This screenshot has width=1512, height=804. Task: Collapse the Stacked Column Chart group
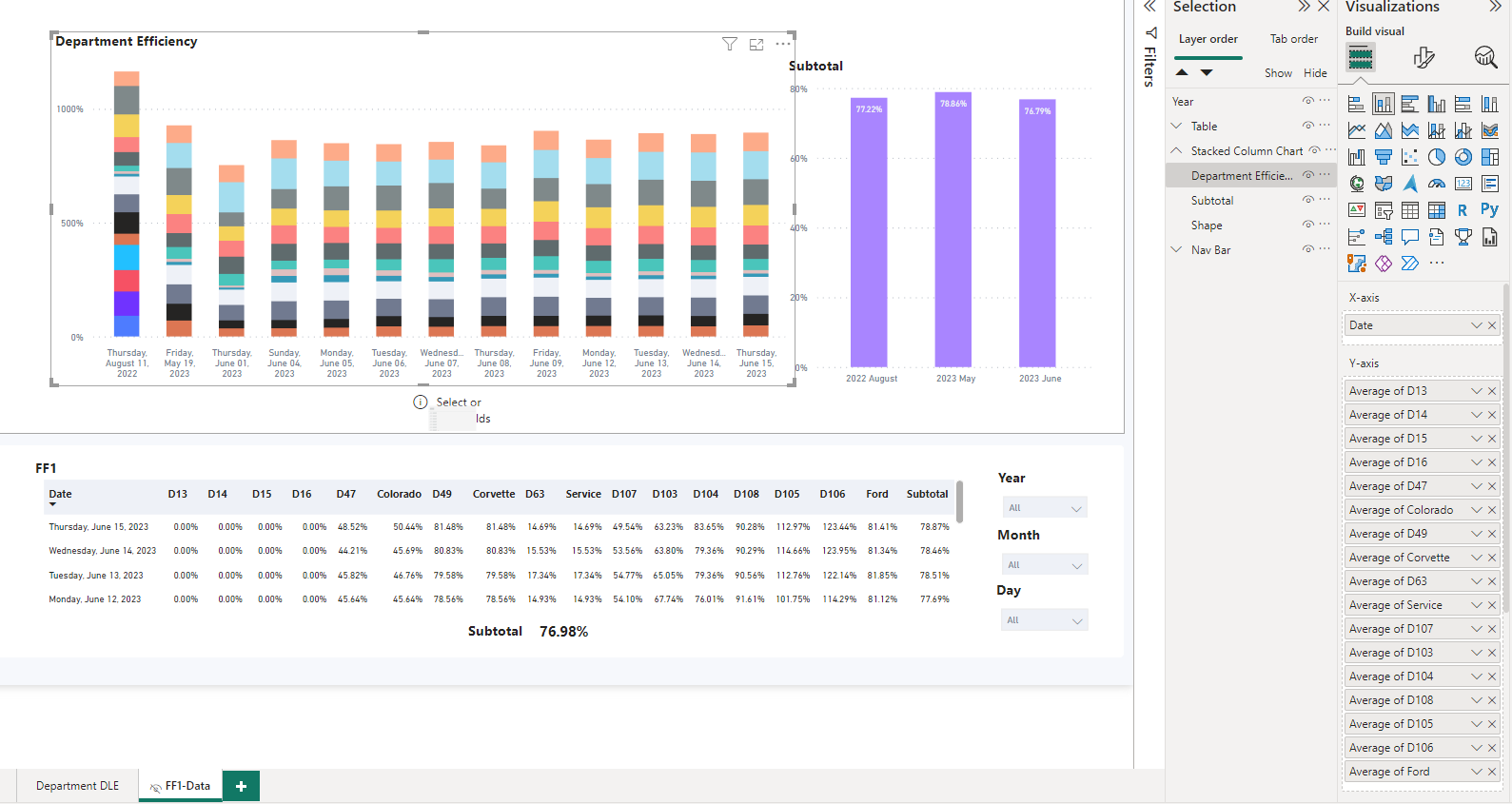click(x=1176, y=150)
